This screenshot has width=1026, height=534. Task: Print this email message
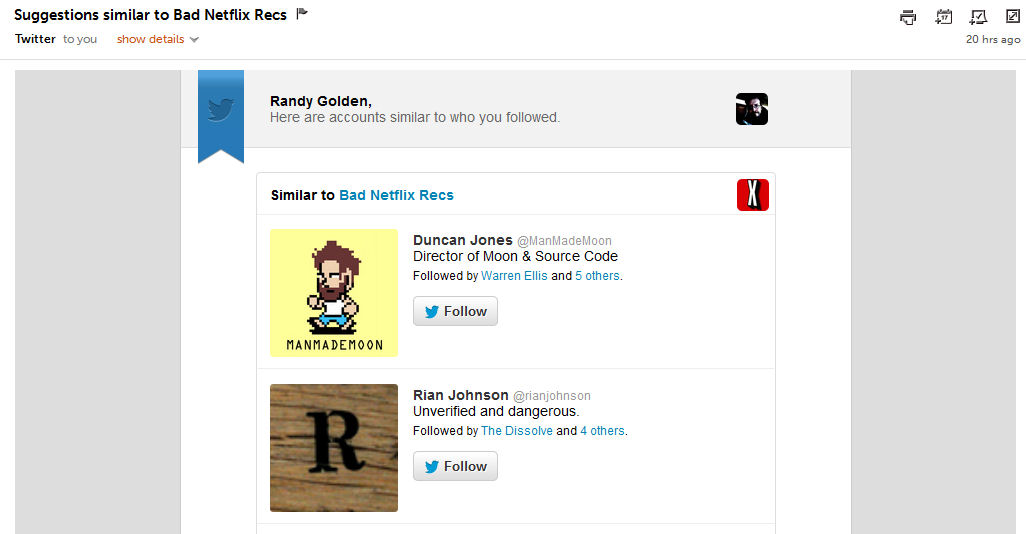[908, 16]
